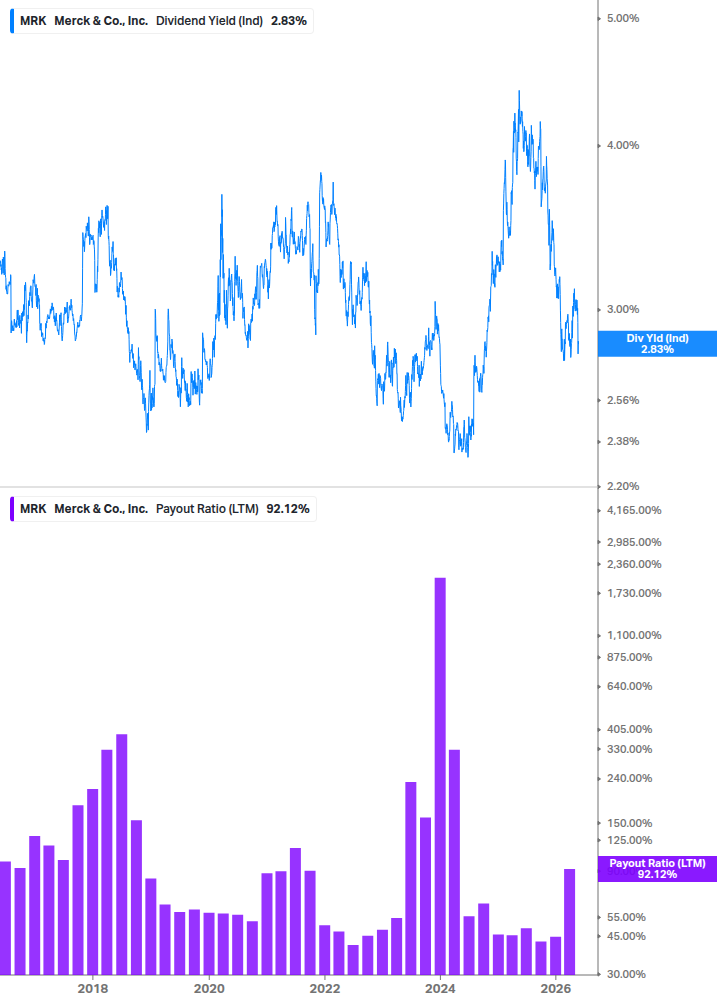Click the Div Yld (Ind) 2.83% value tag
The image size is (717, 1005).
[x=657, y=344]
